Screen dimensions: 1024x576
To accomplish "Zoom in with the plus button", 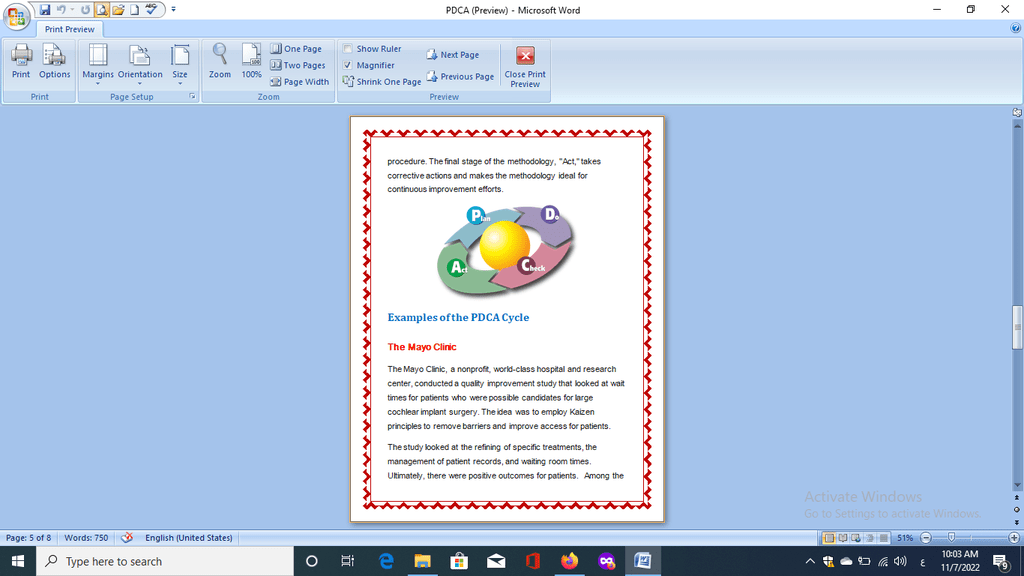I will pyautogui.click(x=1014, y=538).
